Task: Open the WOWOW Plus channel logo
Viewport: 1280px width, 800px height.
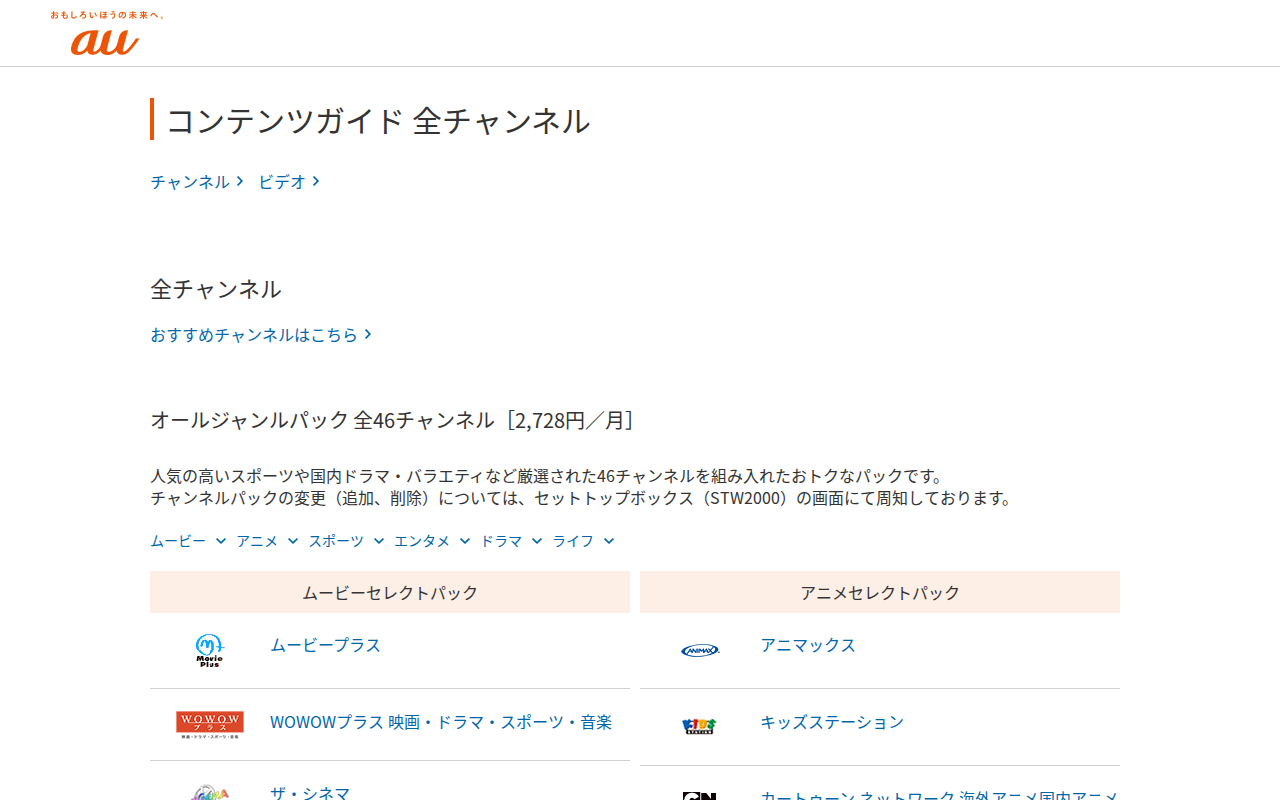Action: [x=209, y=725]
